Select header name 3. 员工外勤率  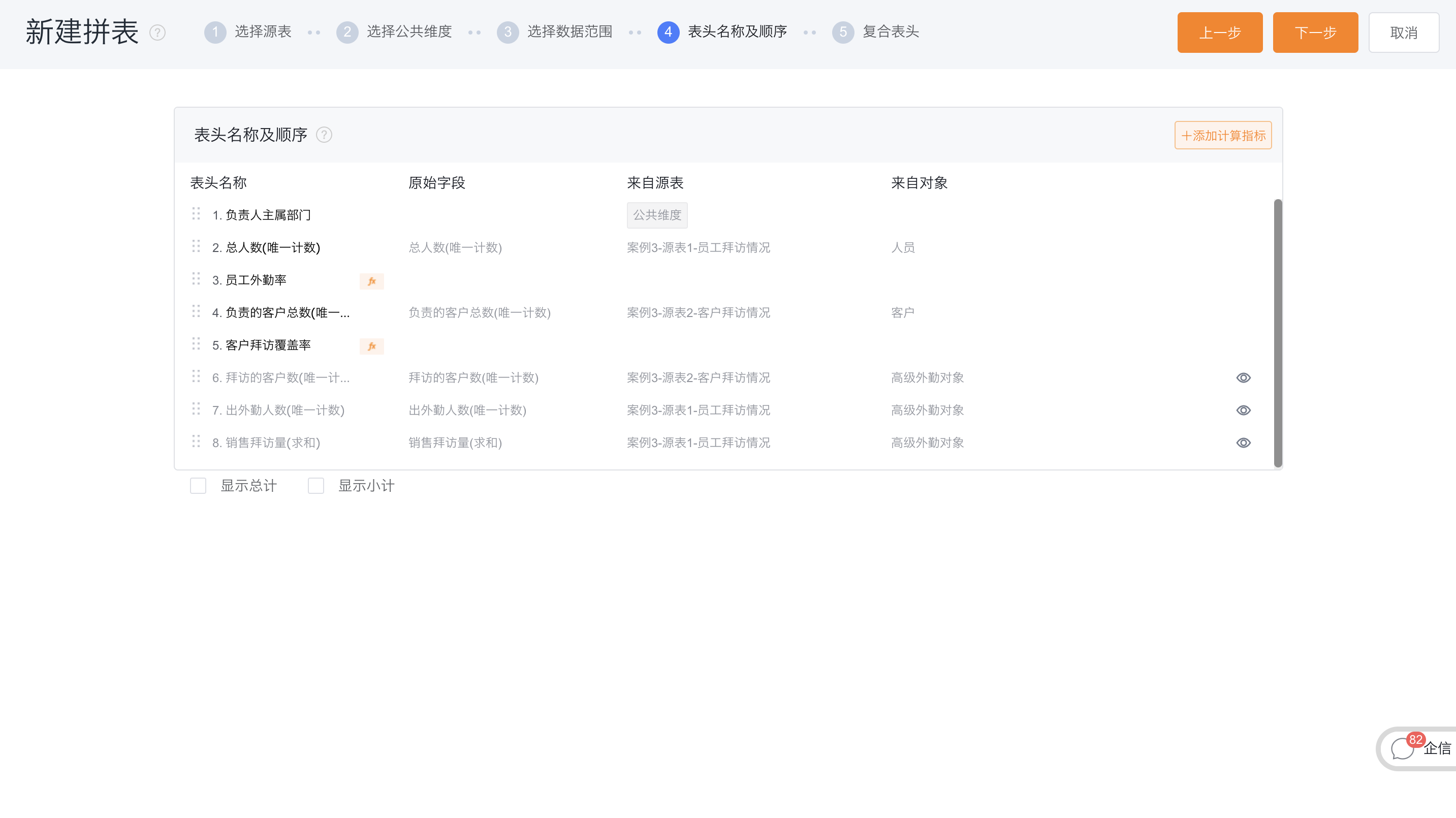coord(249,280)
